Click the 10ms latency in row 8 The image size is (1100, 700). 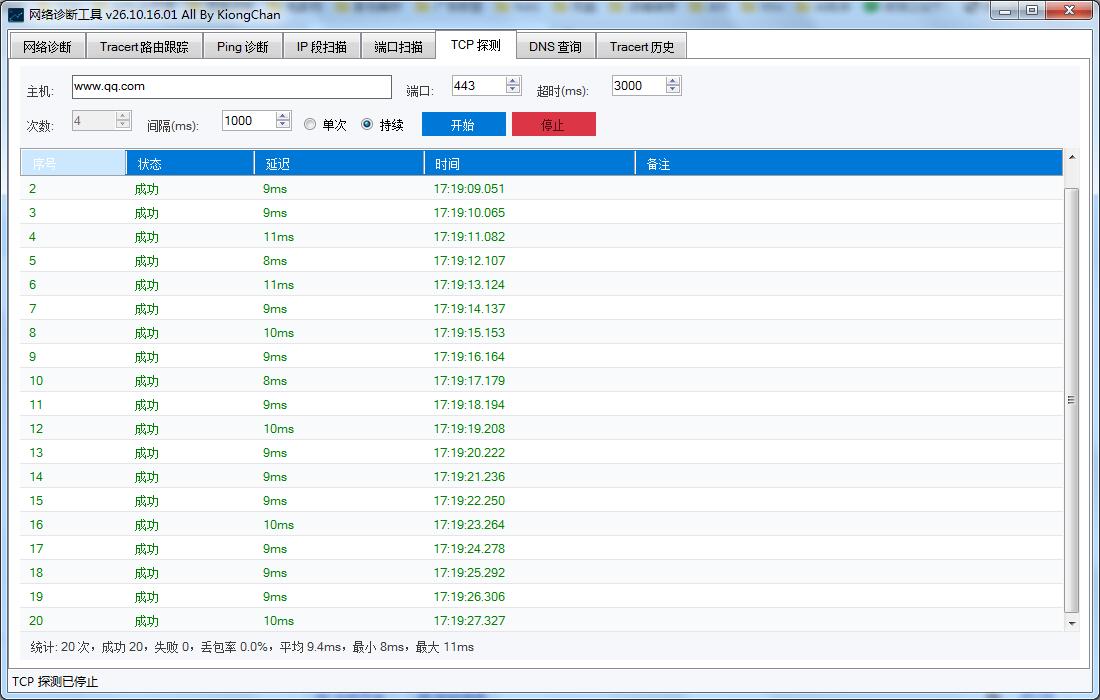(x=279, y=332)
